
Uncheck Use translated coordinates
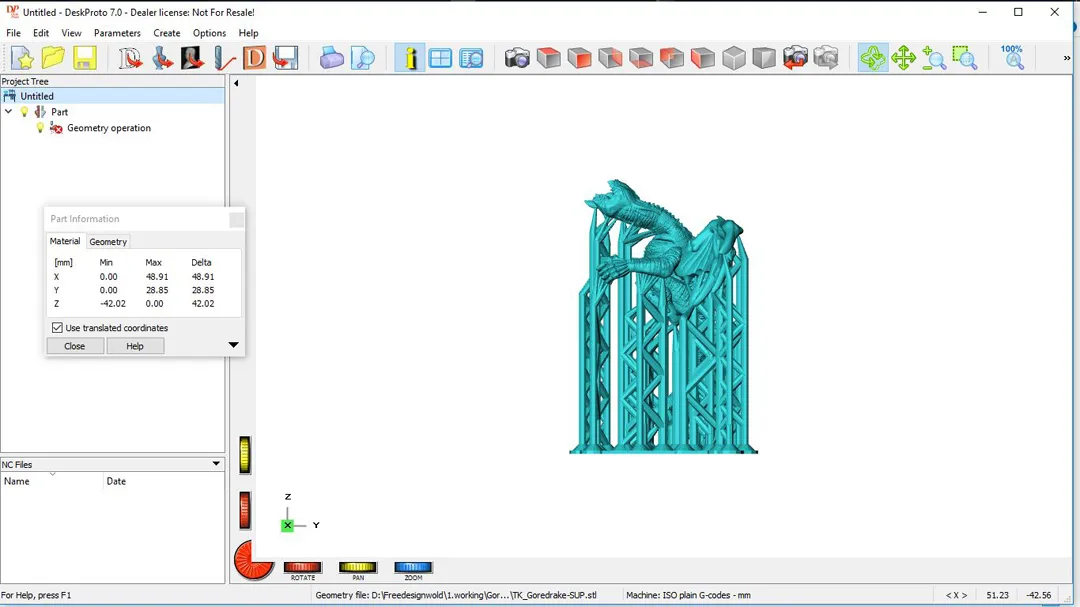point(57,328)
